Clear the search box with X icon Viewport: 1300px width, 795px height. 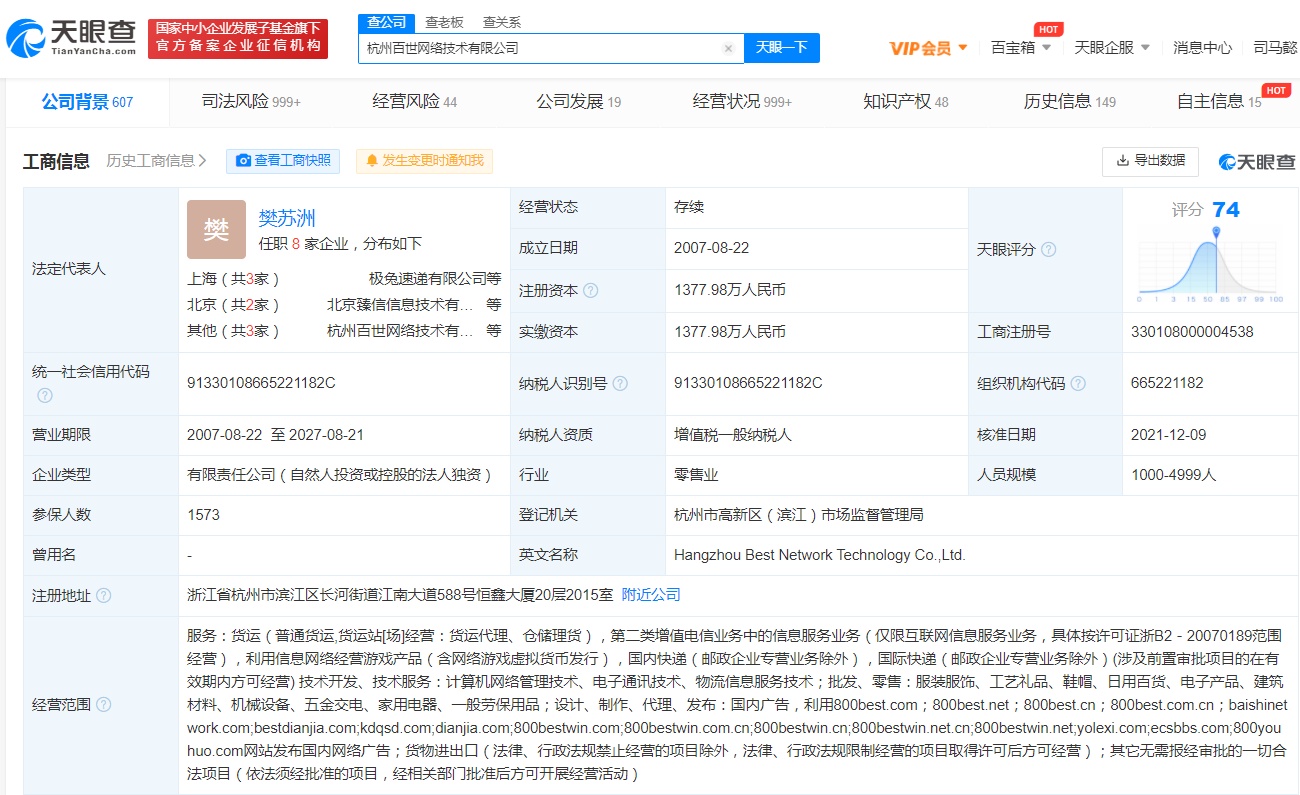[x=728, y=48]
